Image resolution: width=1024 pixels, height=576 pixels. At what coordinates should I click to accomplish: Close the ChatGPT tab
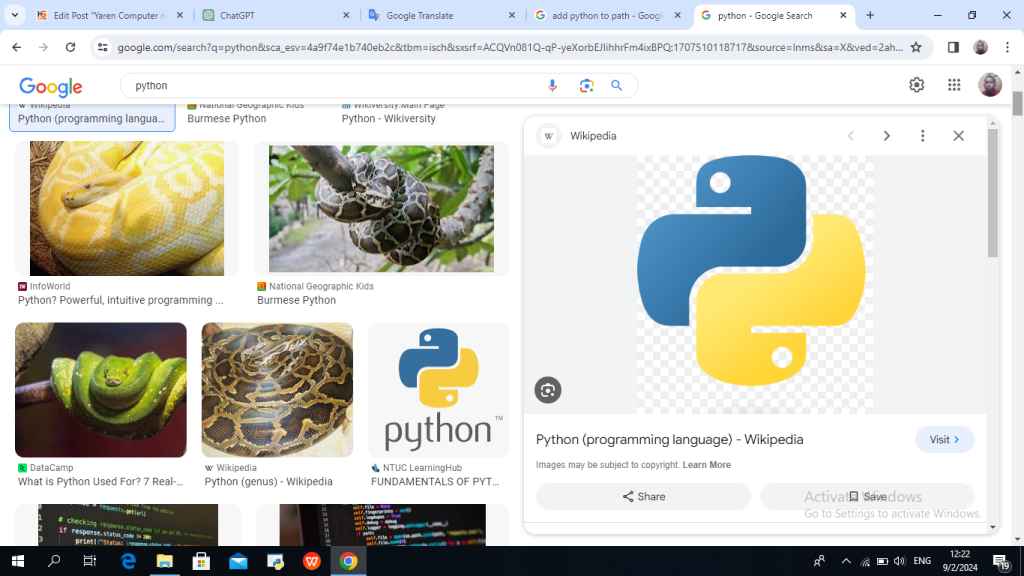point(346,15)
